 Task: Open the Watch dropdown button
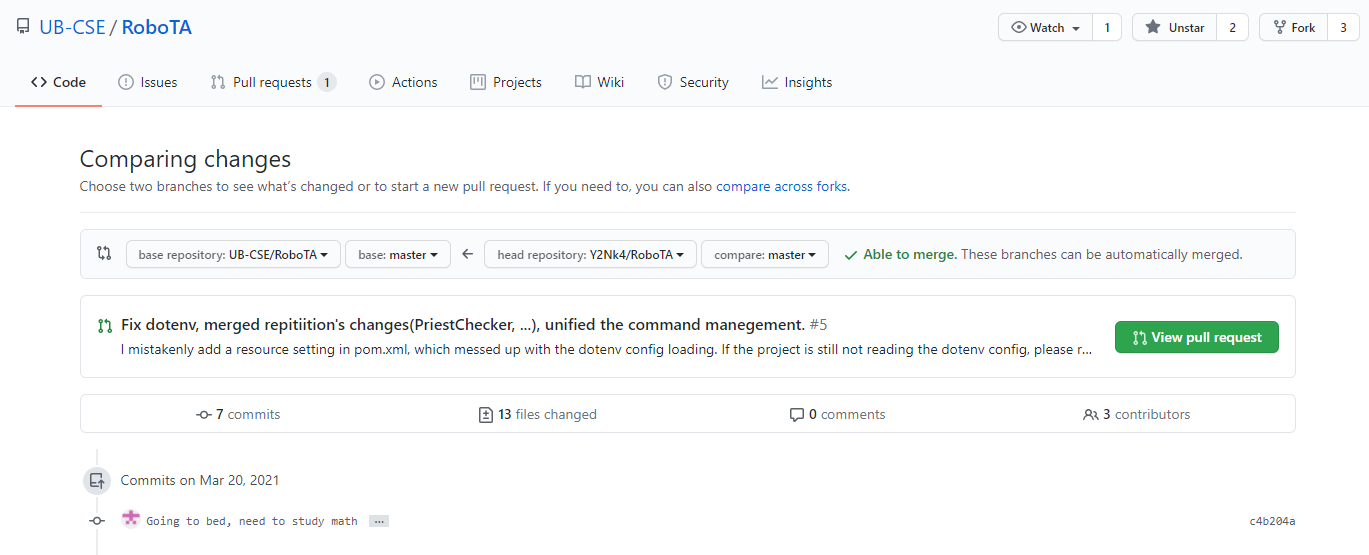pyautogui.click(x=1045, y=28)
